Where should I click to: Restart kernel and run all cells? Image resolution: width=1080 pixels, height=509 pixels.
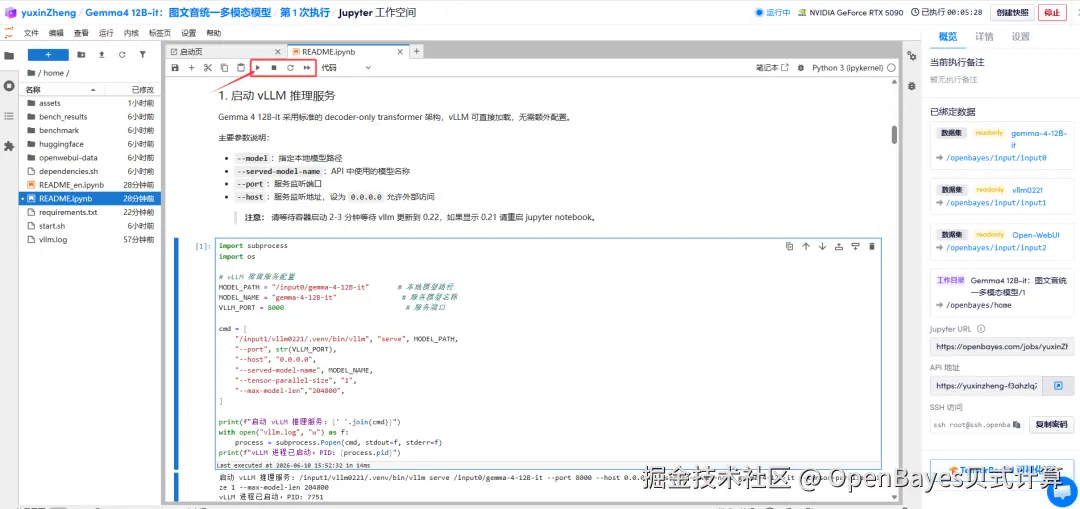307,67
